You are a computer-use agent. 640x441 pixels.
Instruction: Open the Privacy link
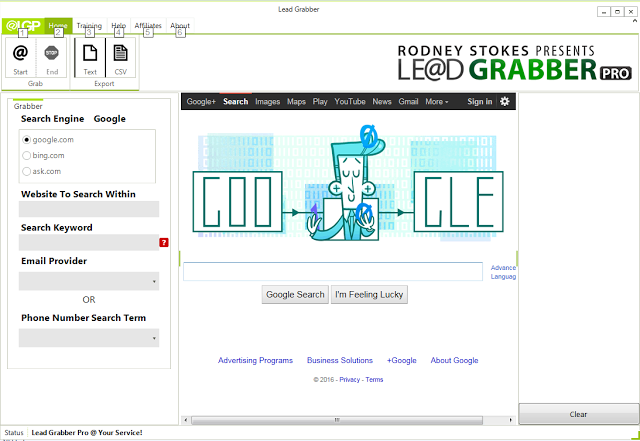(350, 379)
